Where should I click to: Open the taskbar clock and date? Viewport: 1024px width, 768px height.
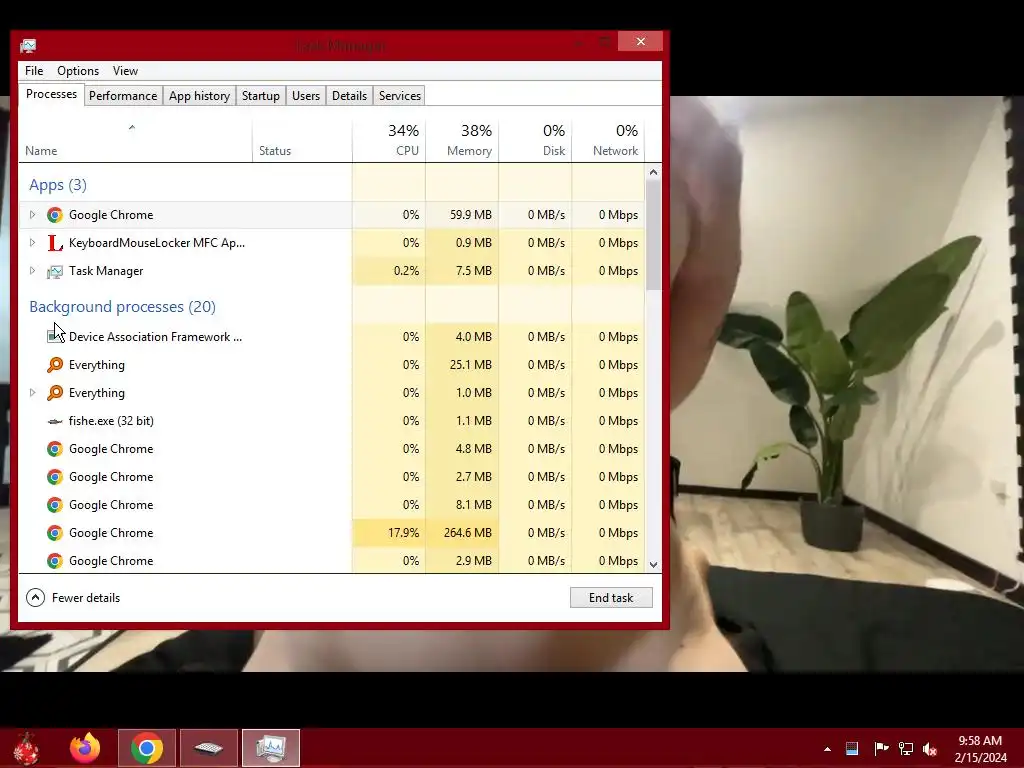[x=980, y=749]
